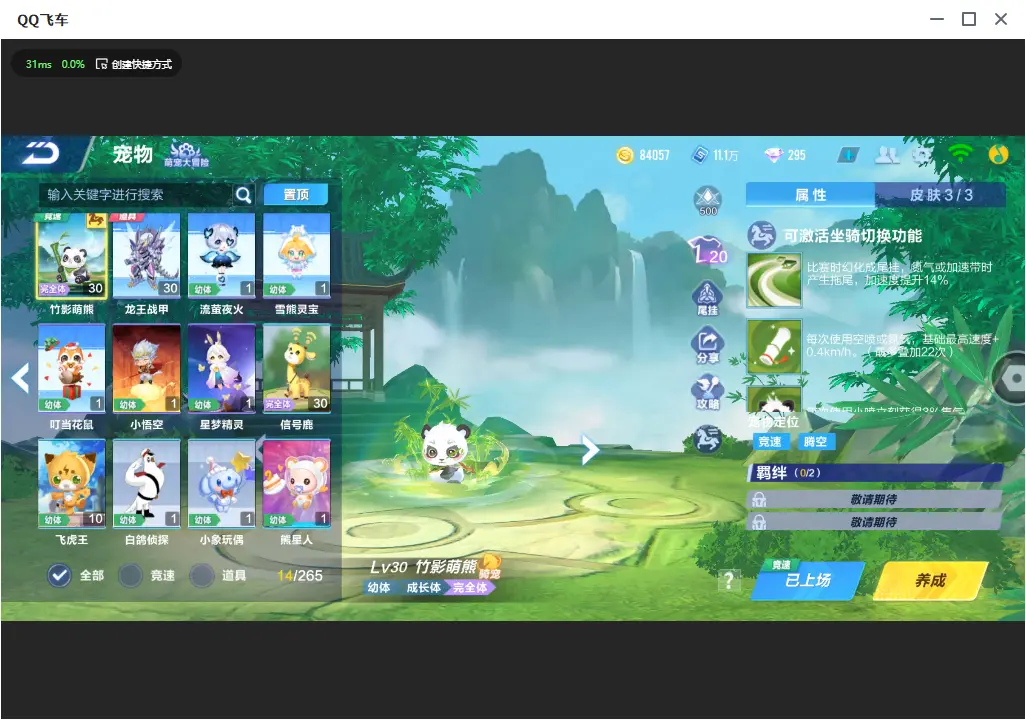Click the purple shirt 20 icon
This screenshot has width=1026, height=720.
click(707, 250)
